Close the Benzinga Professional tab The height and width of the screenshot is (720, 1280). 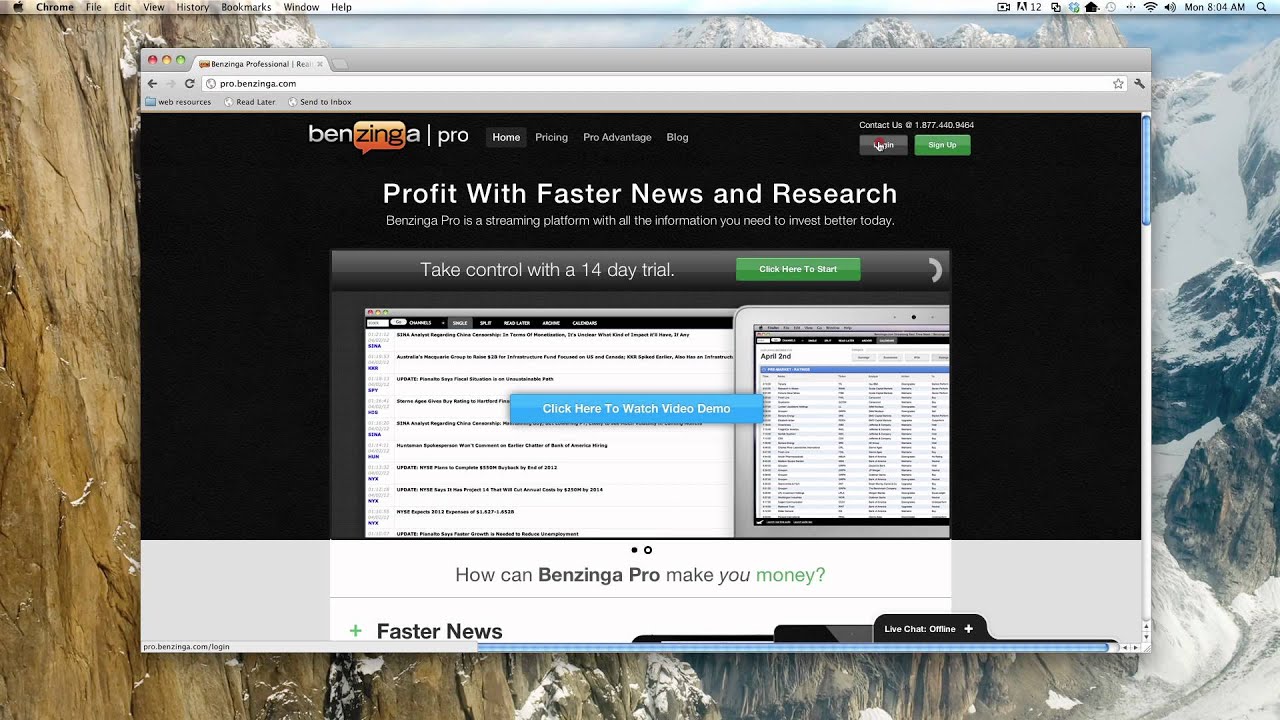(x=320, y=64)
